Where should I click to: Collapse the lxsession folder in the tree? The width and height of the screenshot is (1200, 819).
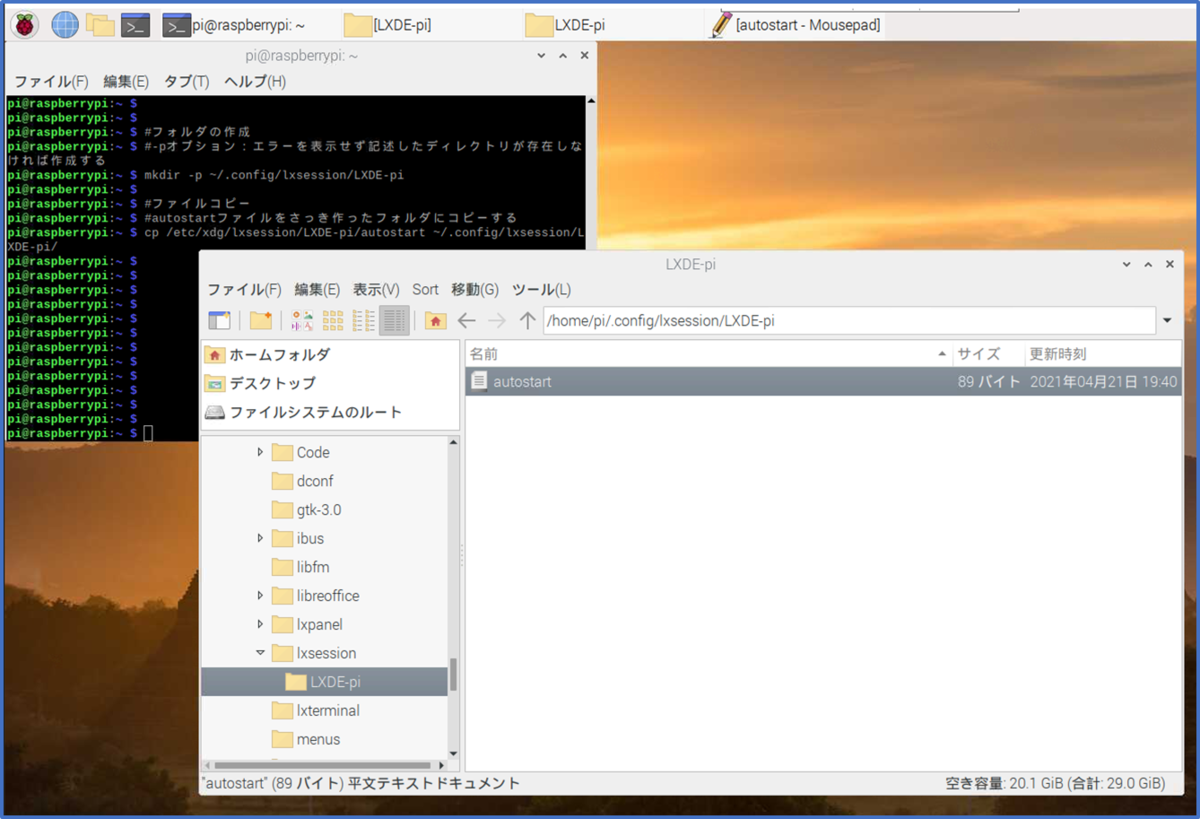click(260, 652)
